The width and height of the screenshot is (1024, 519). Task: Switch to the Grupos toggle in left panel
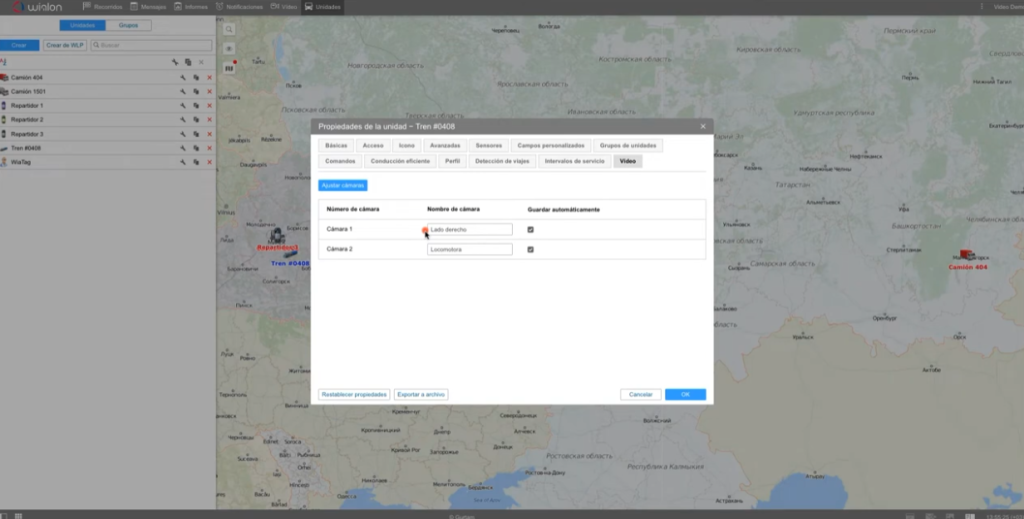[128, 25]
